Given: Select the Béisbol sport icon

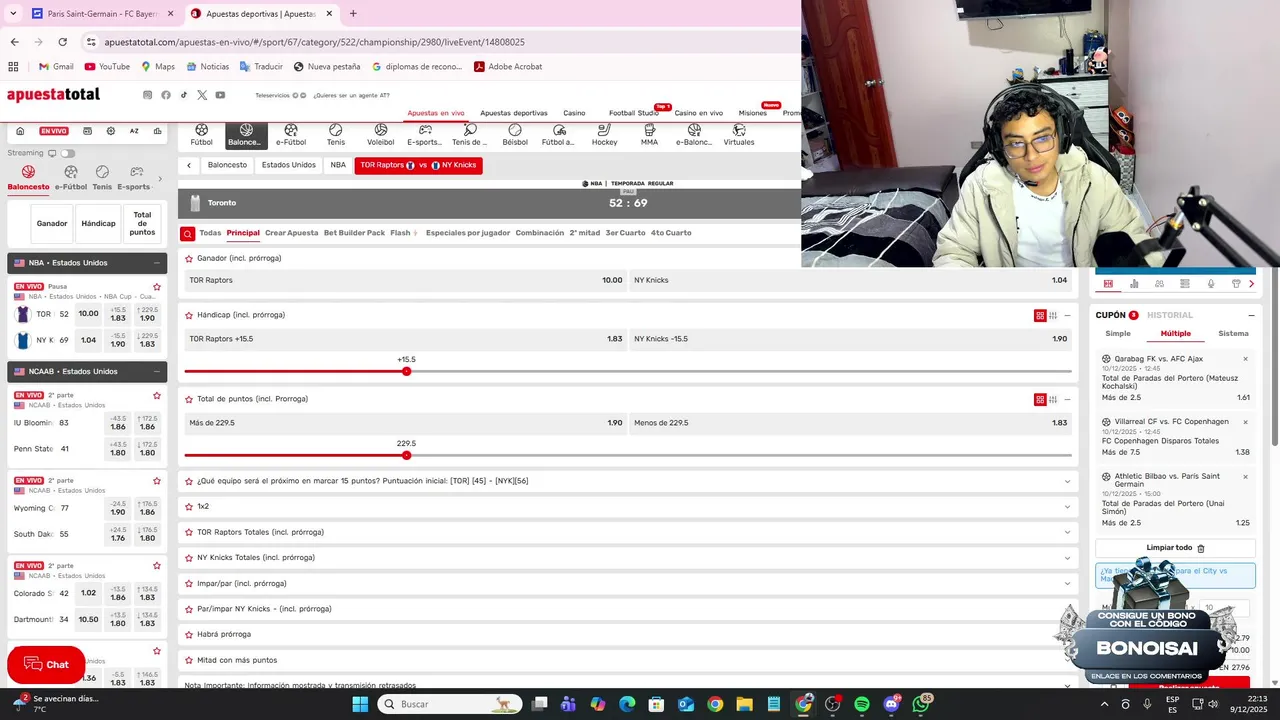Looking at the screenshot, I should pyautogui.click(x=515, y=134).
